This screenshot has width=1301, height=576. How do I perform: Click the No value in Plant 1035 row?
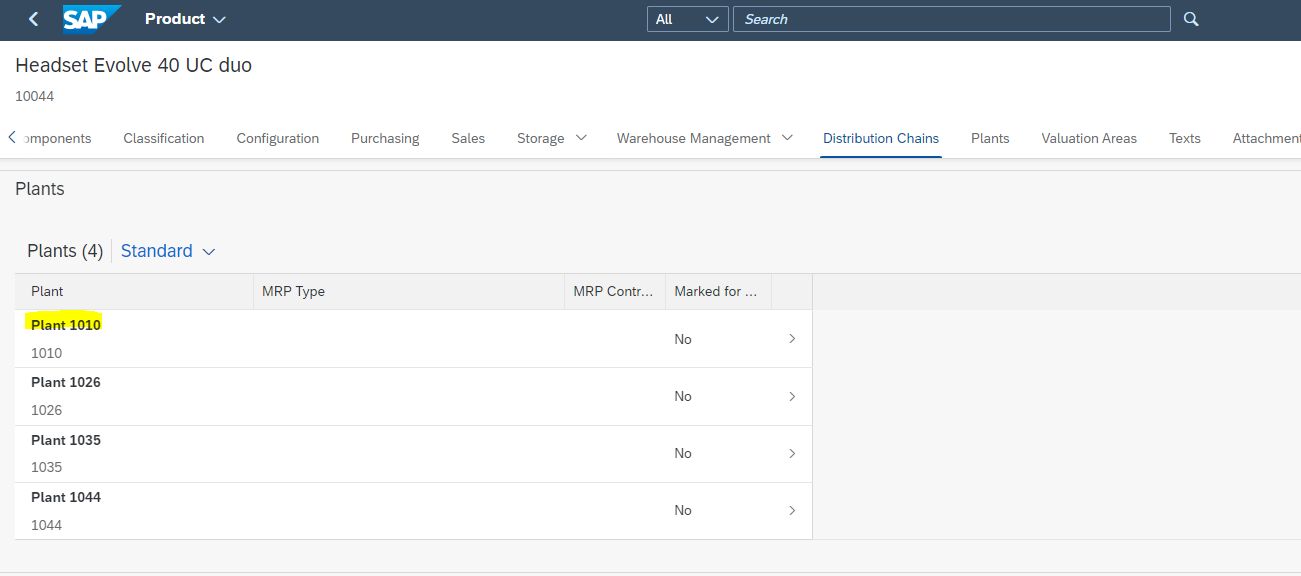(x=683, y=453)
